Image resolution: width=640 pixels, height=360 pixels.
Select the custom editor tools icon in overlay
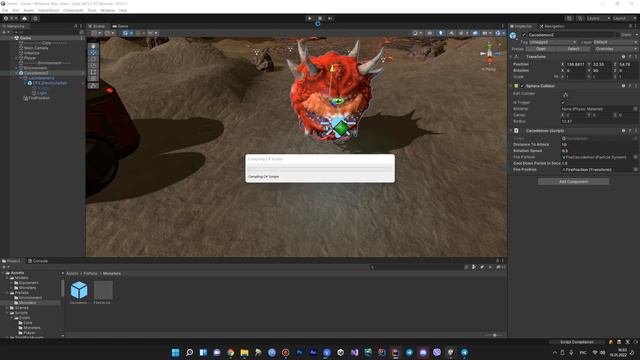(93, 86)
